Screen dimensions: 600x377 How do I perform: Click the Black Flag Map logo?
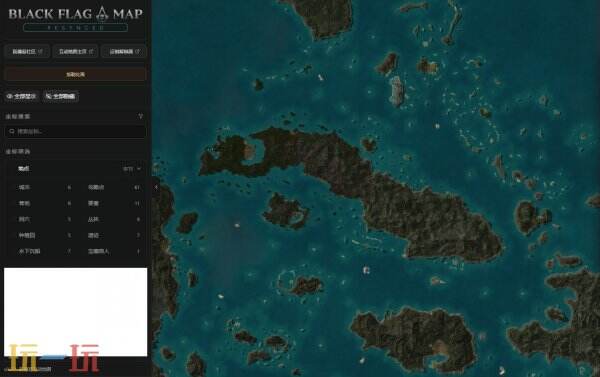pos(75,14)
